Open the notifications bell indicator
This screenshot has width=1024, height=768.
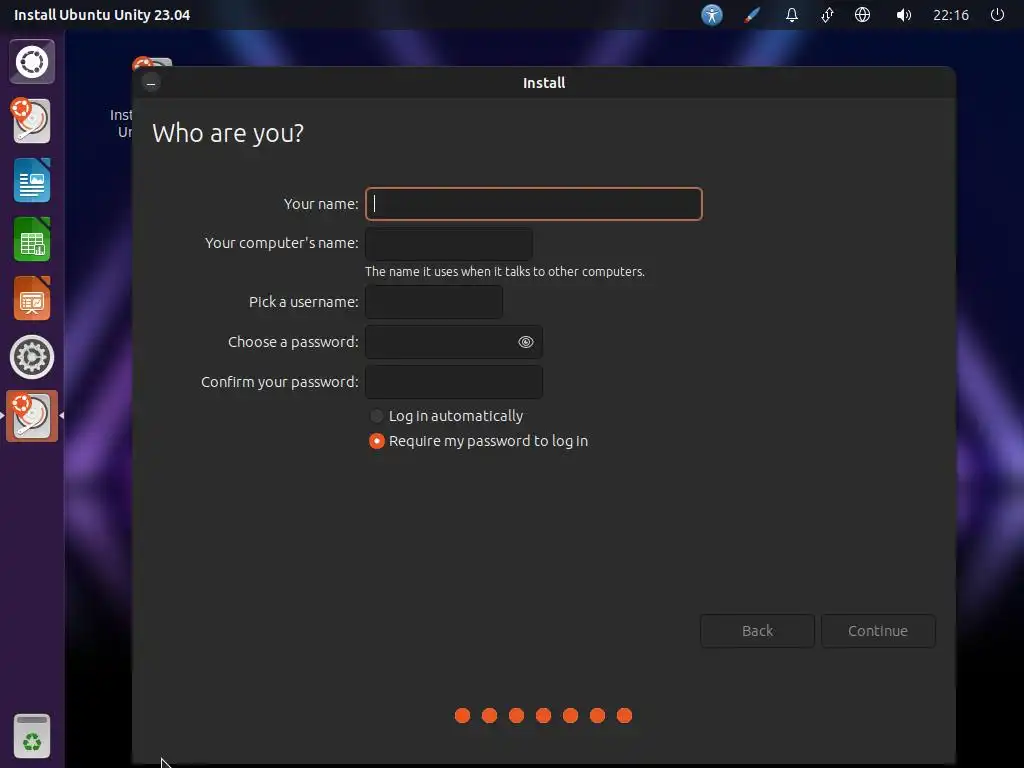[x=792, y=14]
